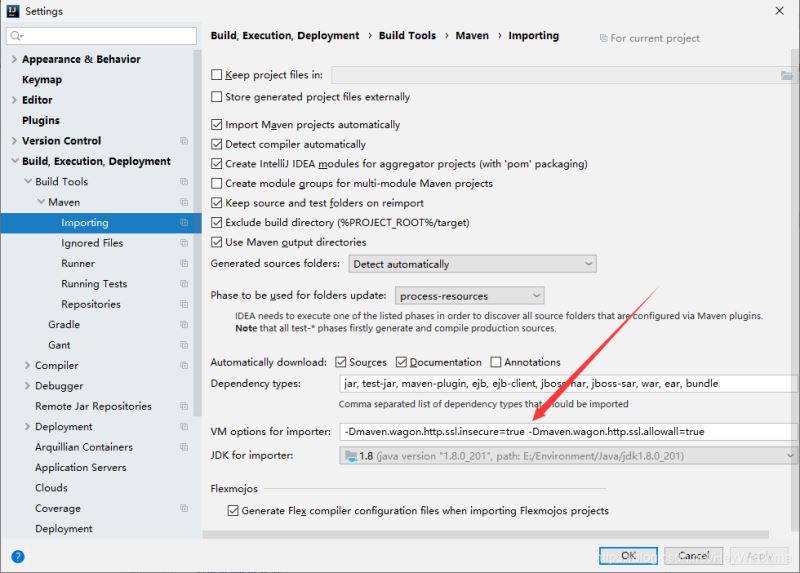The height and width of the screenshot is (573, 800).
Task: Select Runner under Maven settings
Action: coord(78,263)
